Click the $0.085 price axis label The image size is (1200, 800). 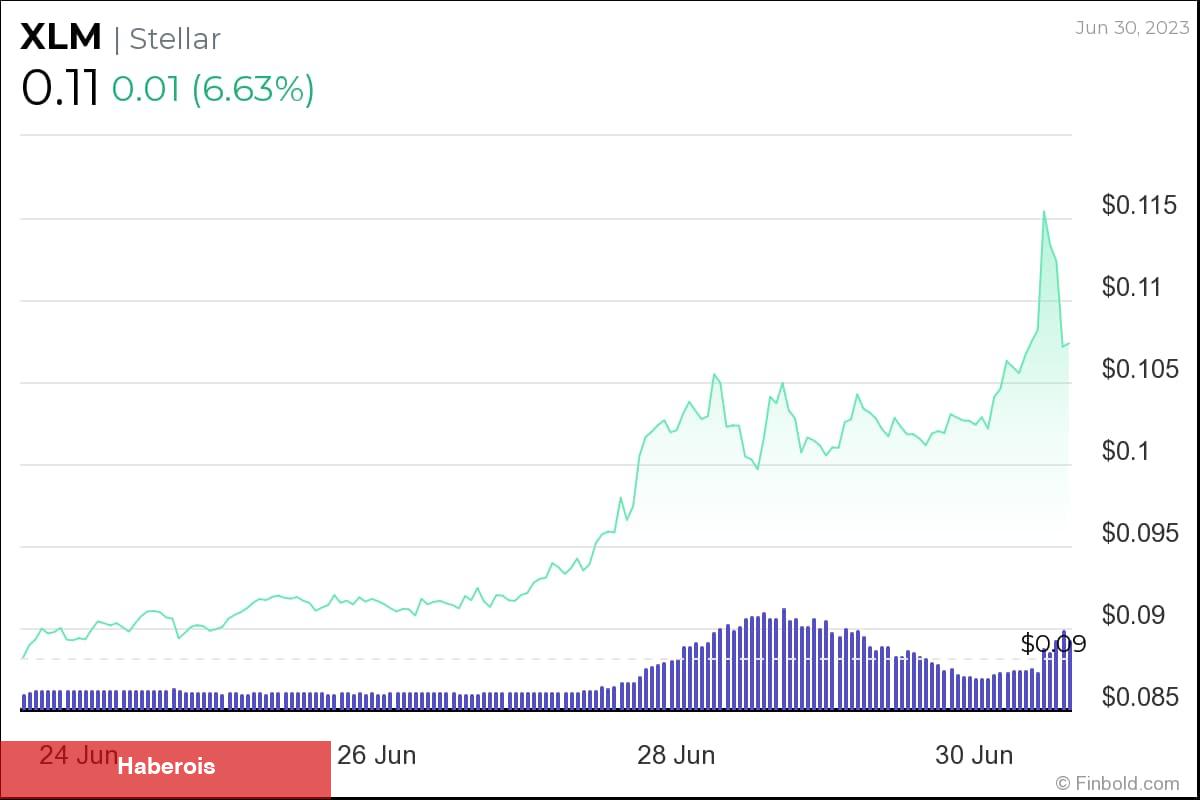pos(1139,697)
